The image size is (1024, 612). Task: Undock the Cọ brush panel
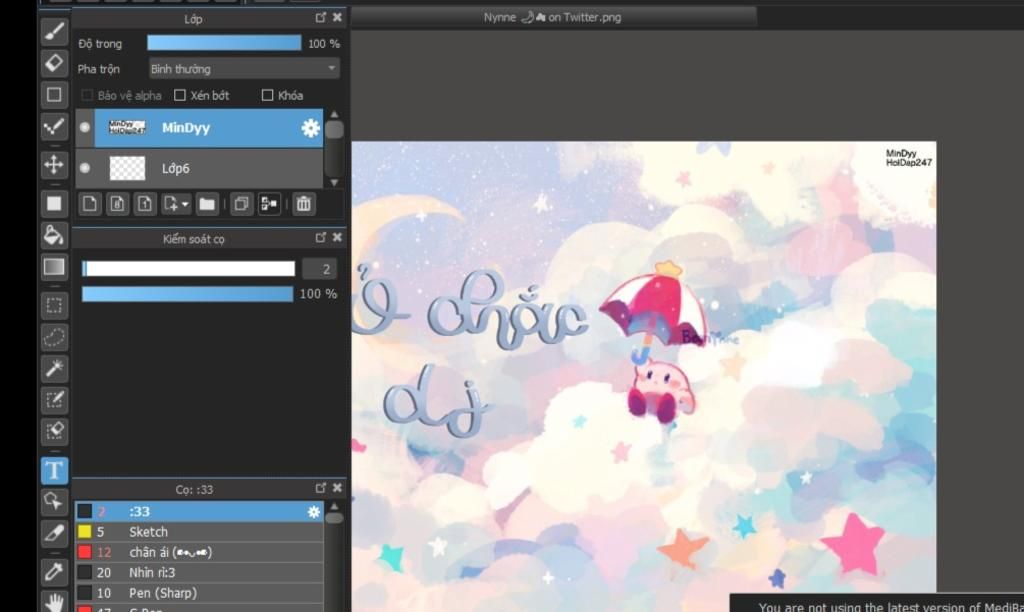(321, 488)
